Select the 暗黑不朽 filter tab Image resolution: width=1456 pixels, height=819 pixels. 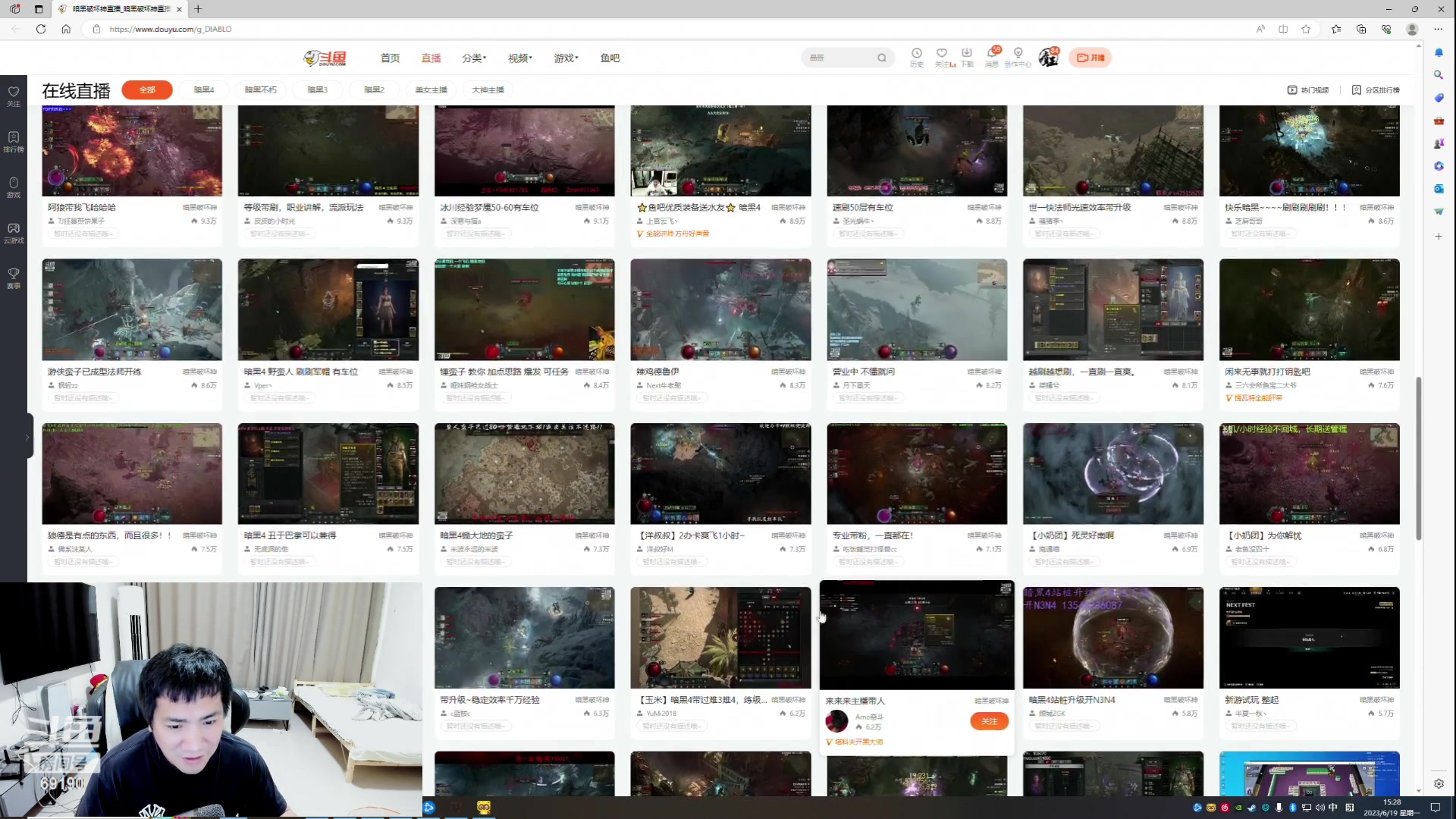[x=261, y=89]
